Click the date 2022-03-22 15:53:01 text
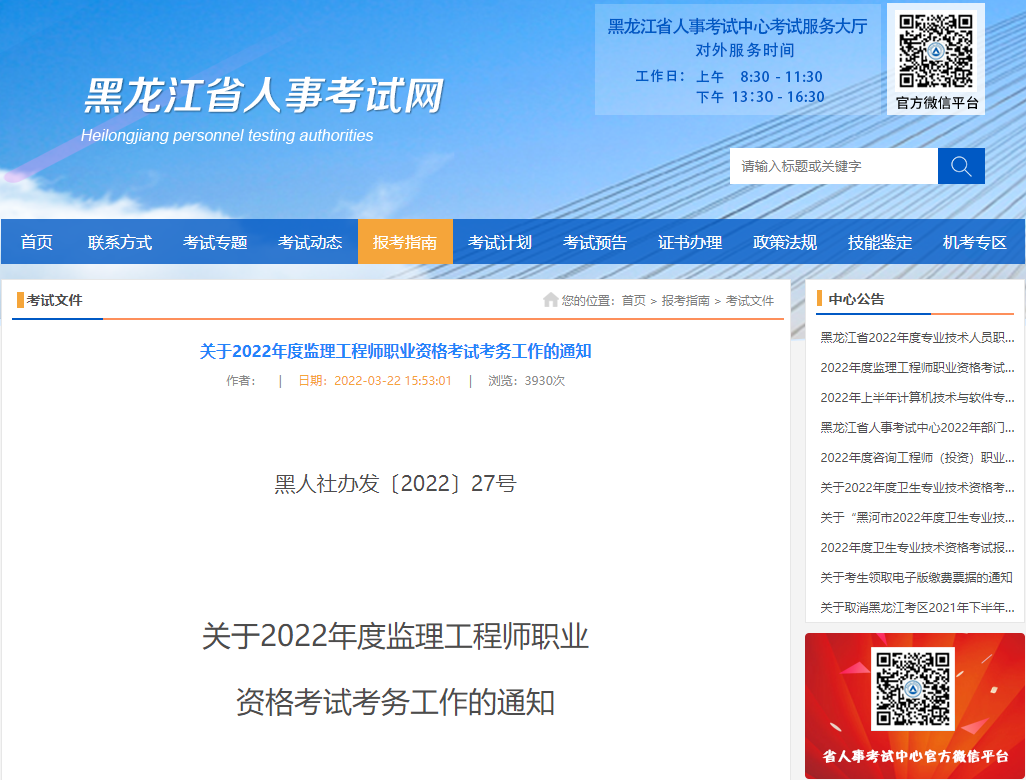 pyautogui.click(x=375, y=381)
